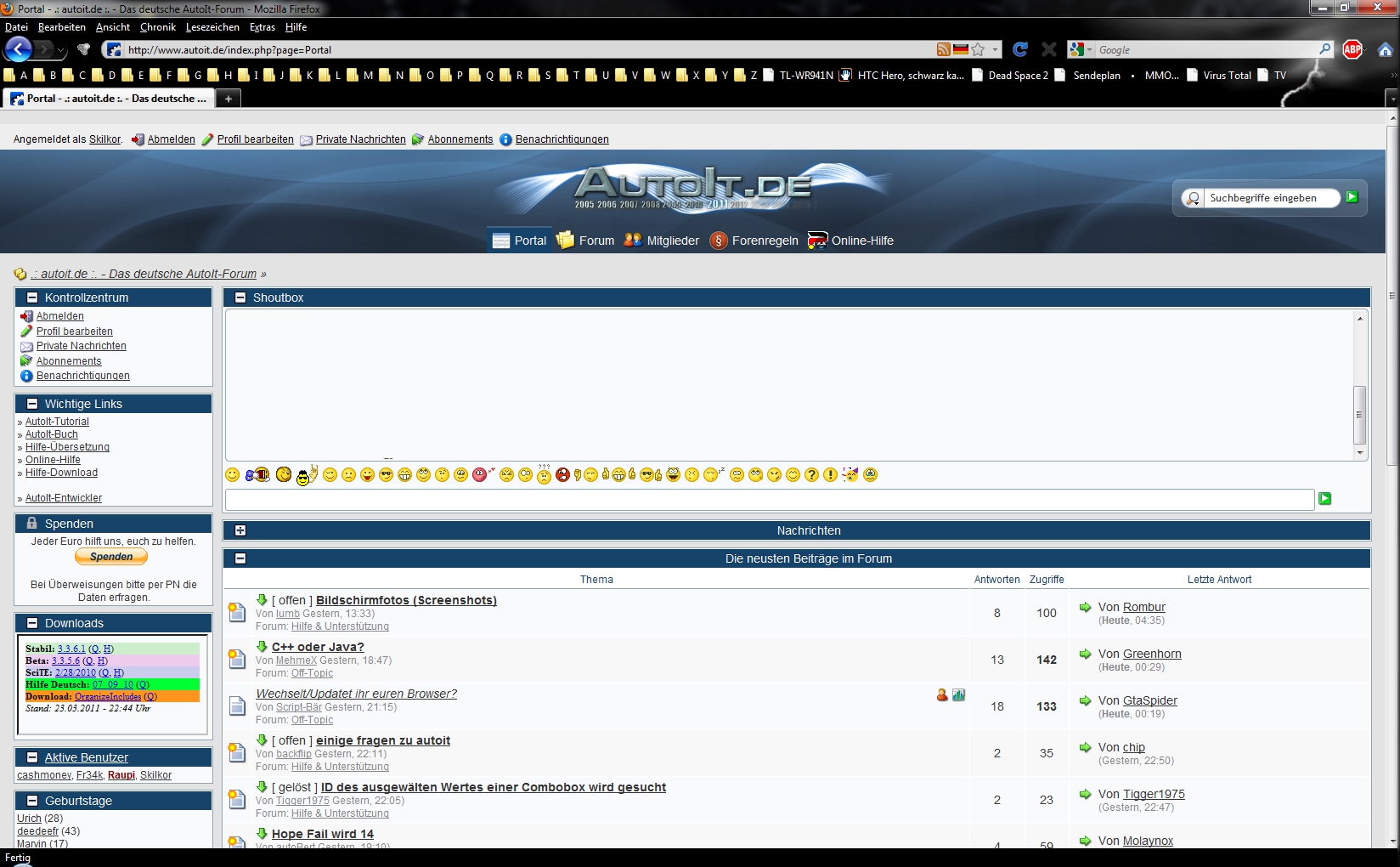Click the Adblock Plus ABP icon
This screenshot has width=1400, height=867.
[1352, 49]
